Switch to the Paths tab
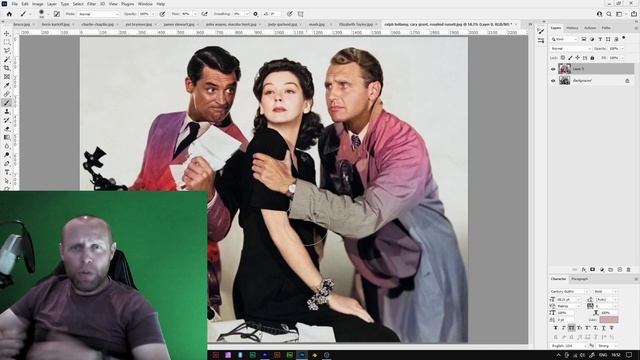The width and height of the screenshot is (640, 360). [x=606, y=28]
